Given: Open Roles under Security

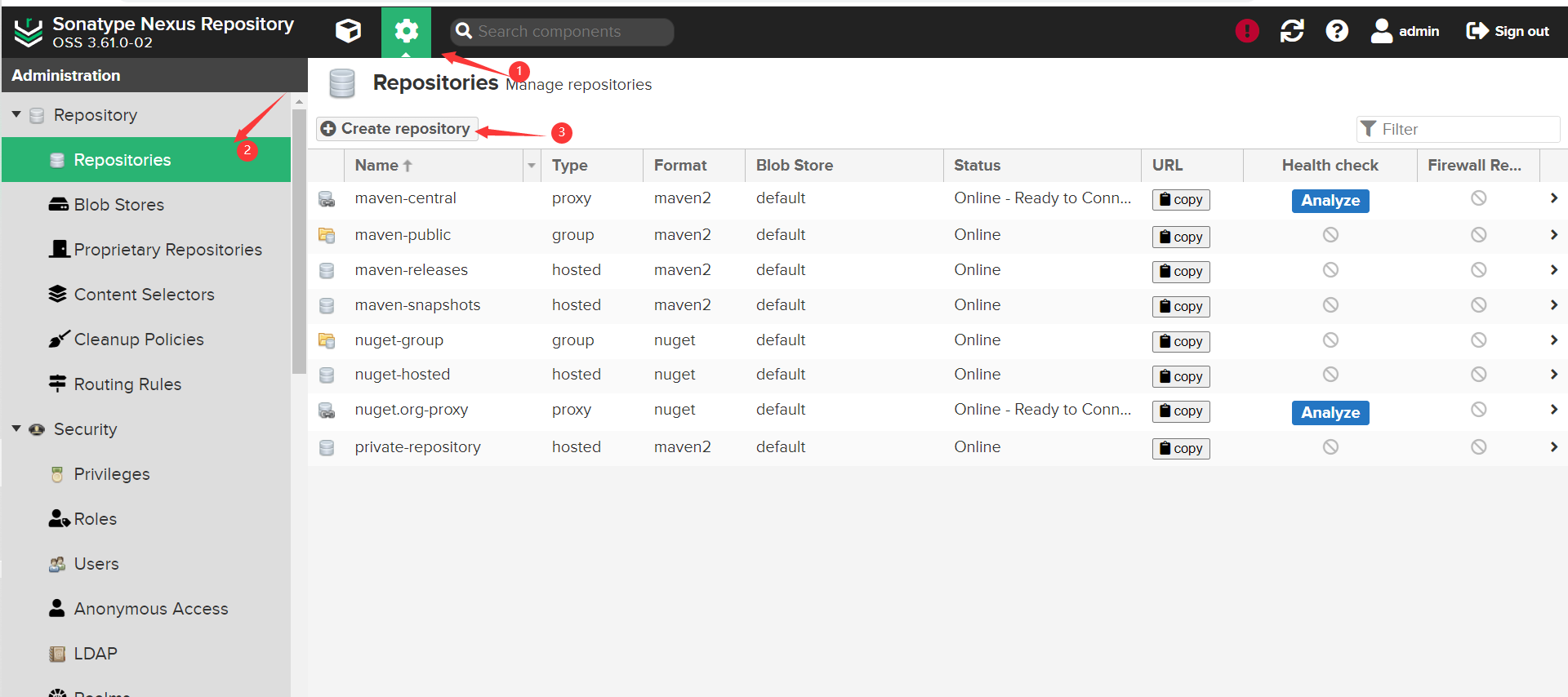Looking at the screenshot, I should (146, 519).
